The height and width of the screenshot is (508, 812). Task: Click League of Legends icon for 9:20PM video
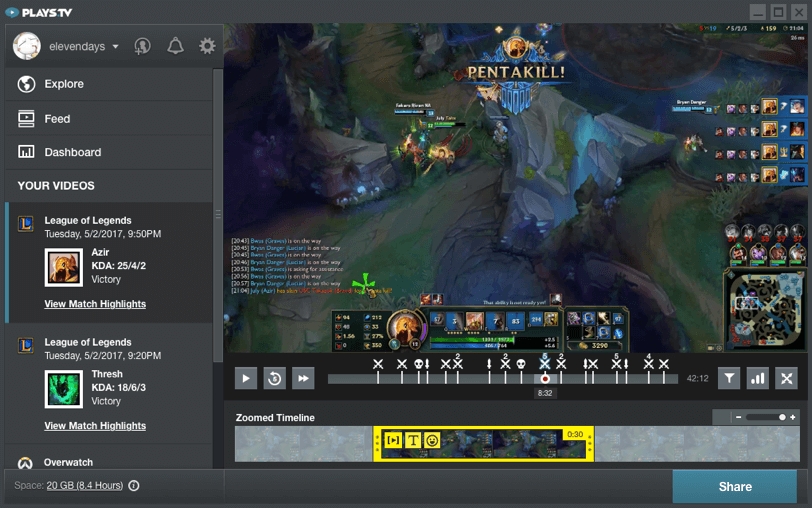tap(25, 345)
